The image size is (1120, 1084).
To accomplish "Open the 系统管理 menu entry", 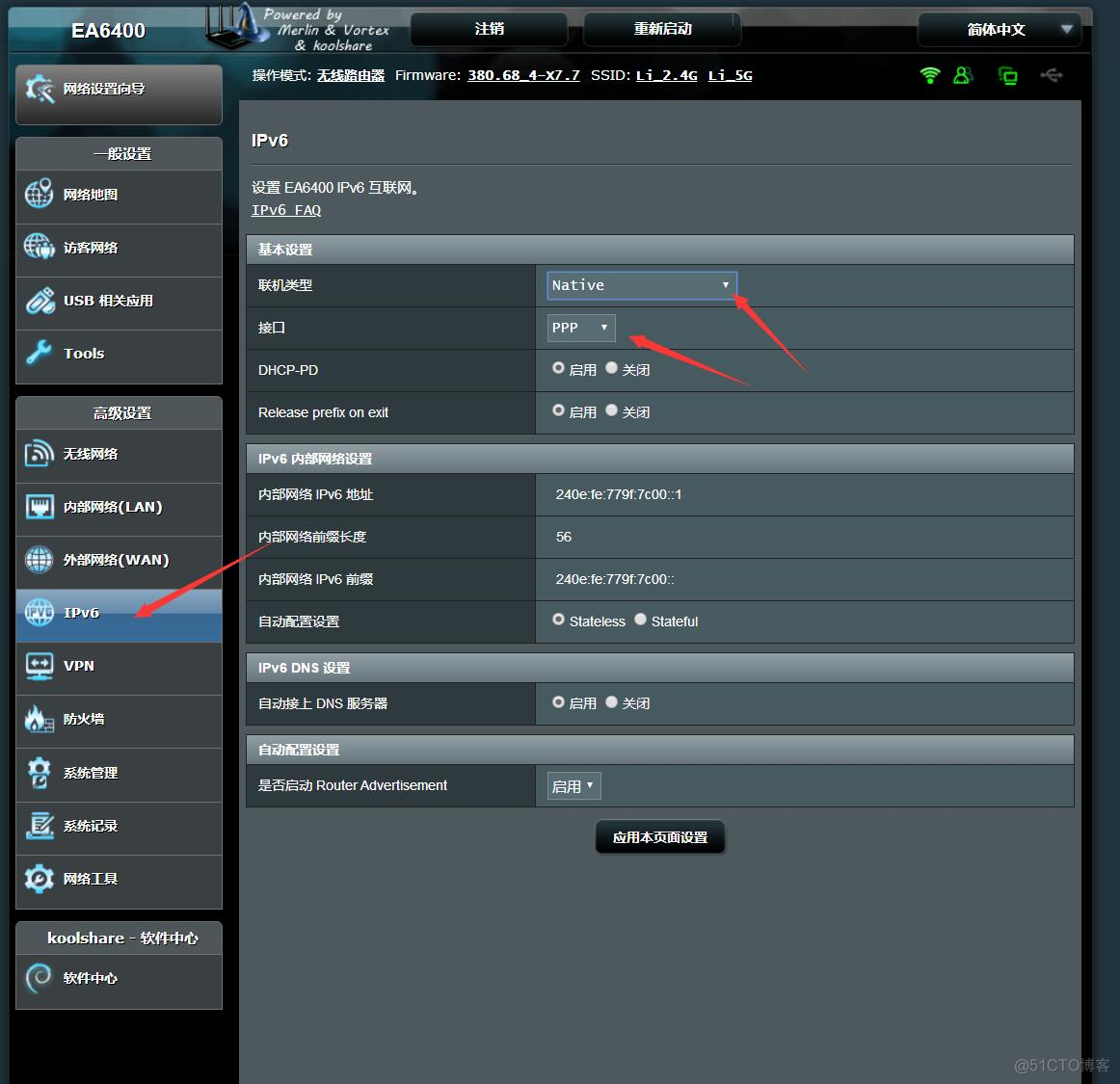I will pos(39,772).
